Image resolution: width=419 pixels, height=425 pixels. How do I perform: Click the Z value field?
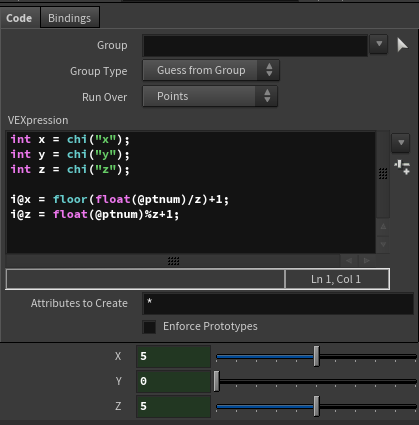coord(173,406)
